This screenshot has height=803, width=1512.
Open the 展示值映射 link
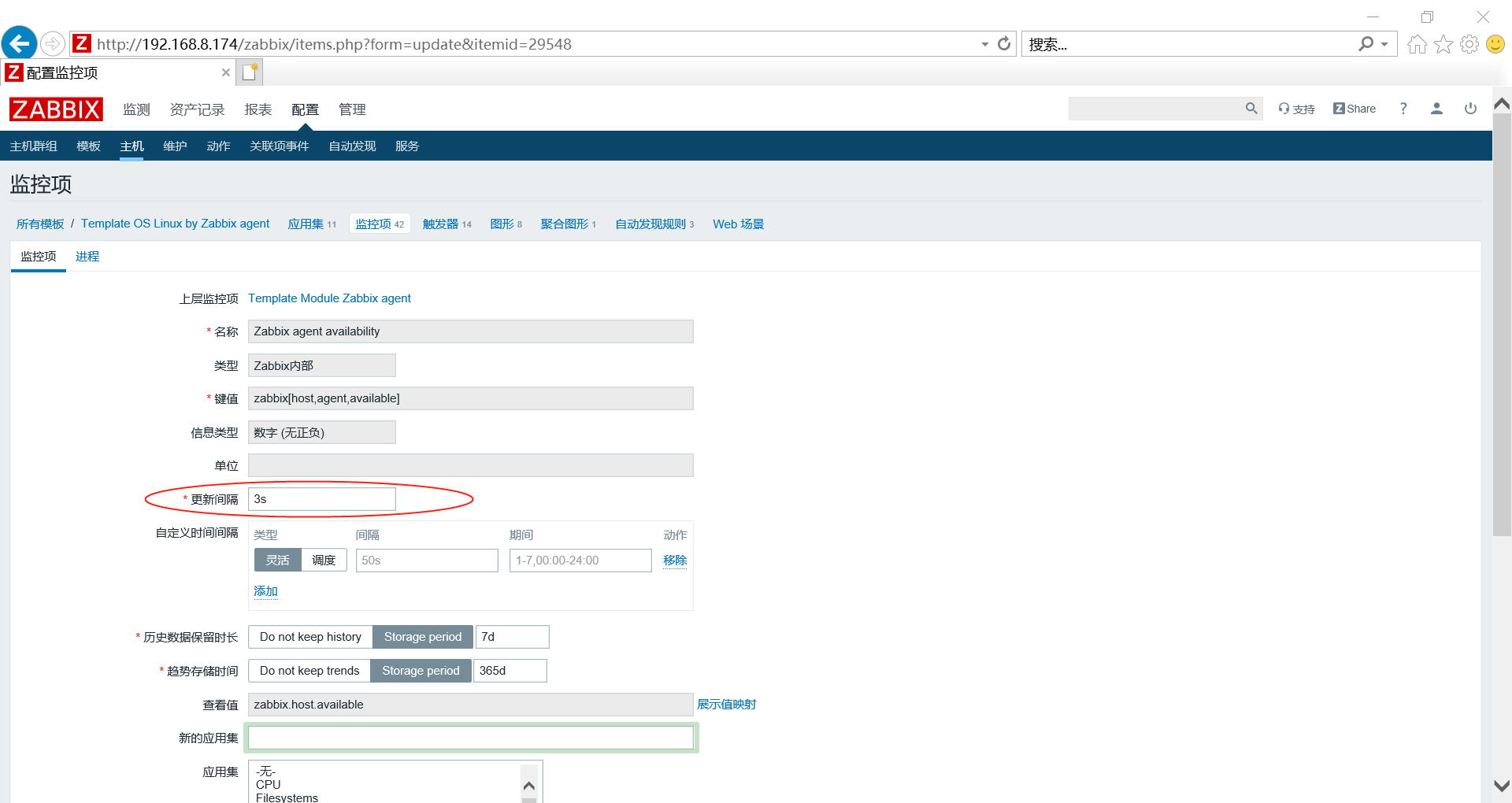click(726, 705)
